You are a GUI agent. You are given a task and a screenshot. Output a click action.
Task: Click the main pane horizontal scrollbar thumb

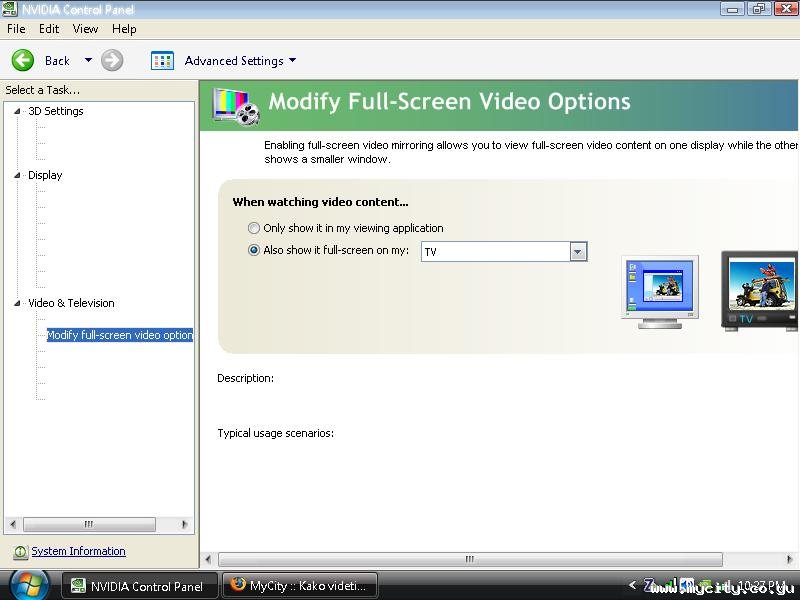[x=470, y=559]
